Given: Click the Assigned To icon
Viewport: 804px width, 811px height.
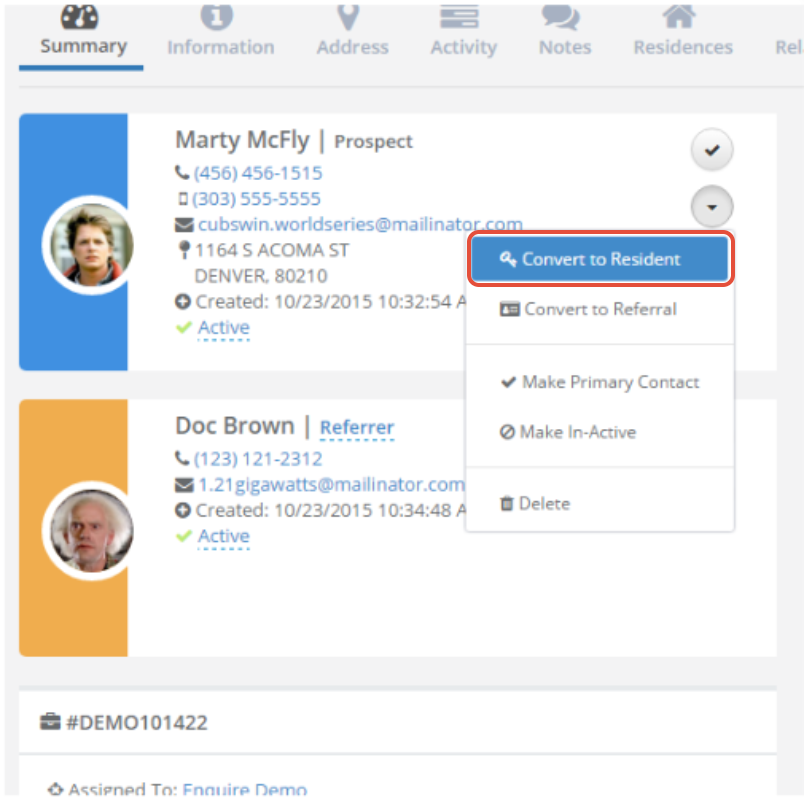Looking at the screenshot, I should [x=55, y=790].
